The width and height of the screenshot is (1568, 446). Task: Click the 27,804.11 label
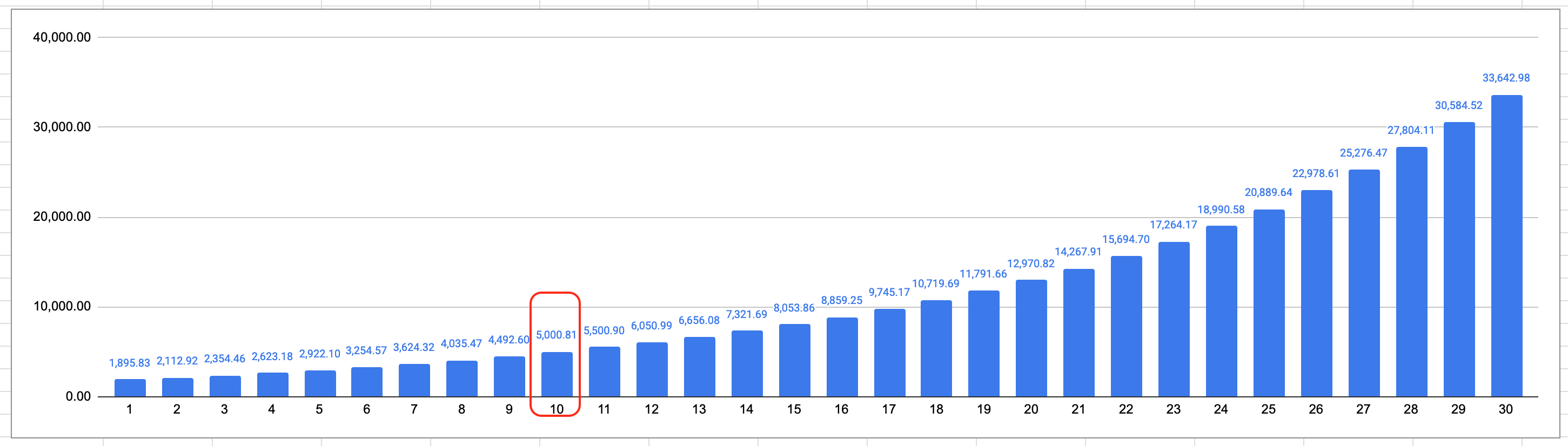click(1411, 131)
